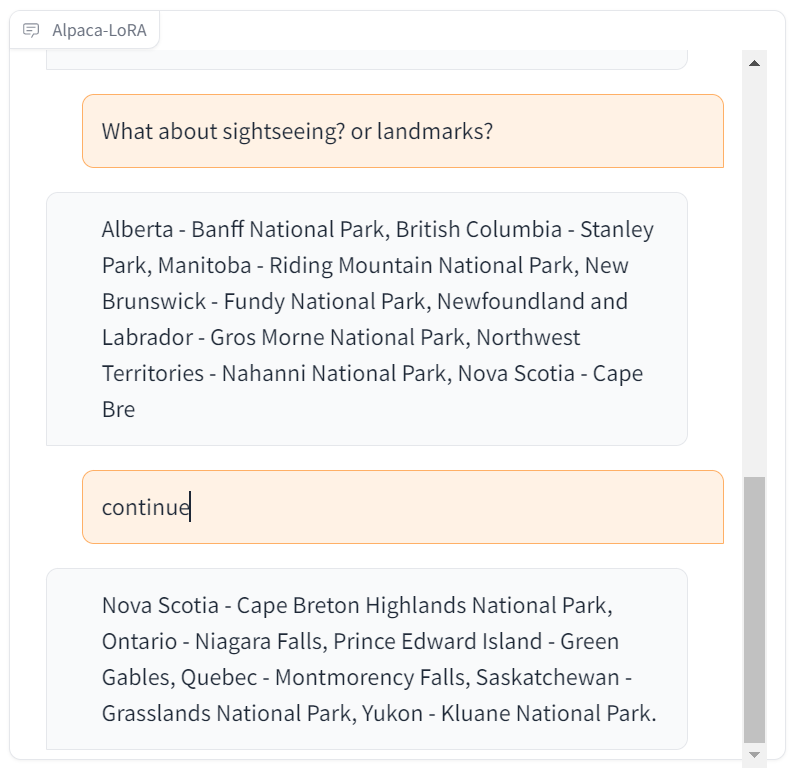Click the 'Gros Morne National Park' text

pyautogui.click(x=338, y=338)
